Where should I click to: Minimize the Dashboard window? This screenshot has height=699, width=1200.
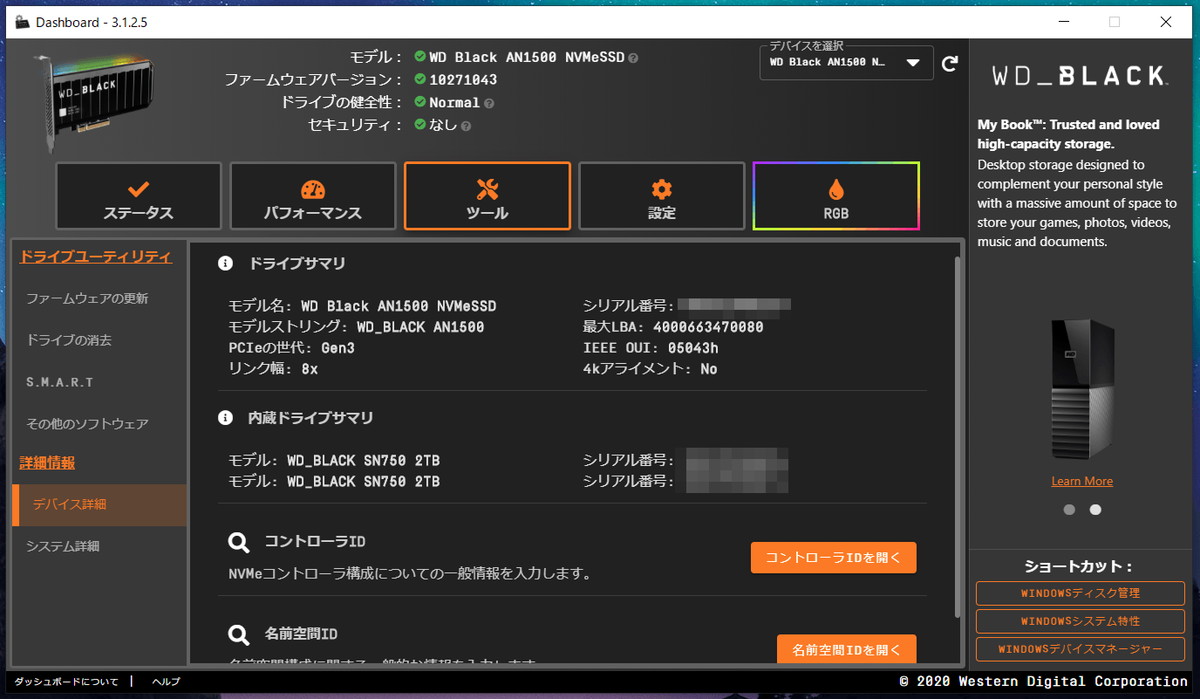tap(1064, 22)
